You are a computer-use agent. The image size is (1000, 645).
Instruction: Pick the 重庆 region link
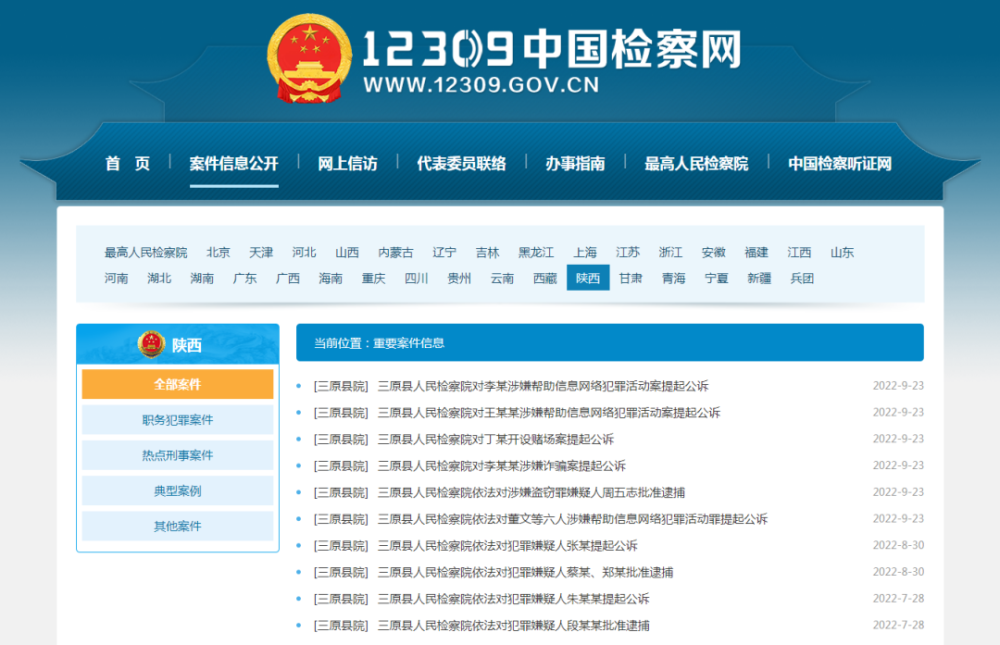point(374,278)
